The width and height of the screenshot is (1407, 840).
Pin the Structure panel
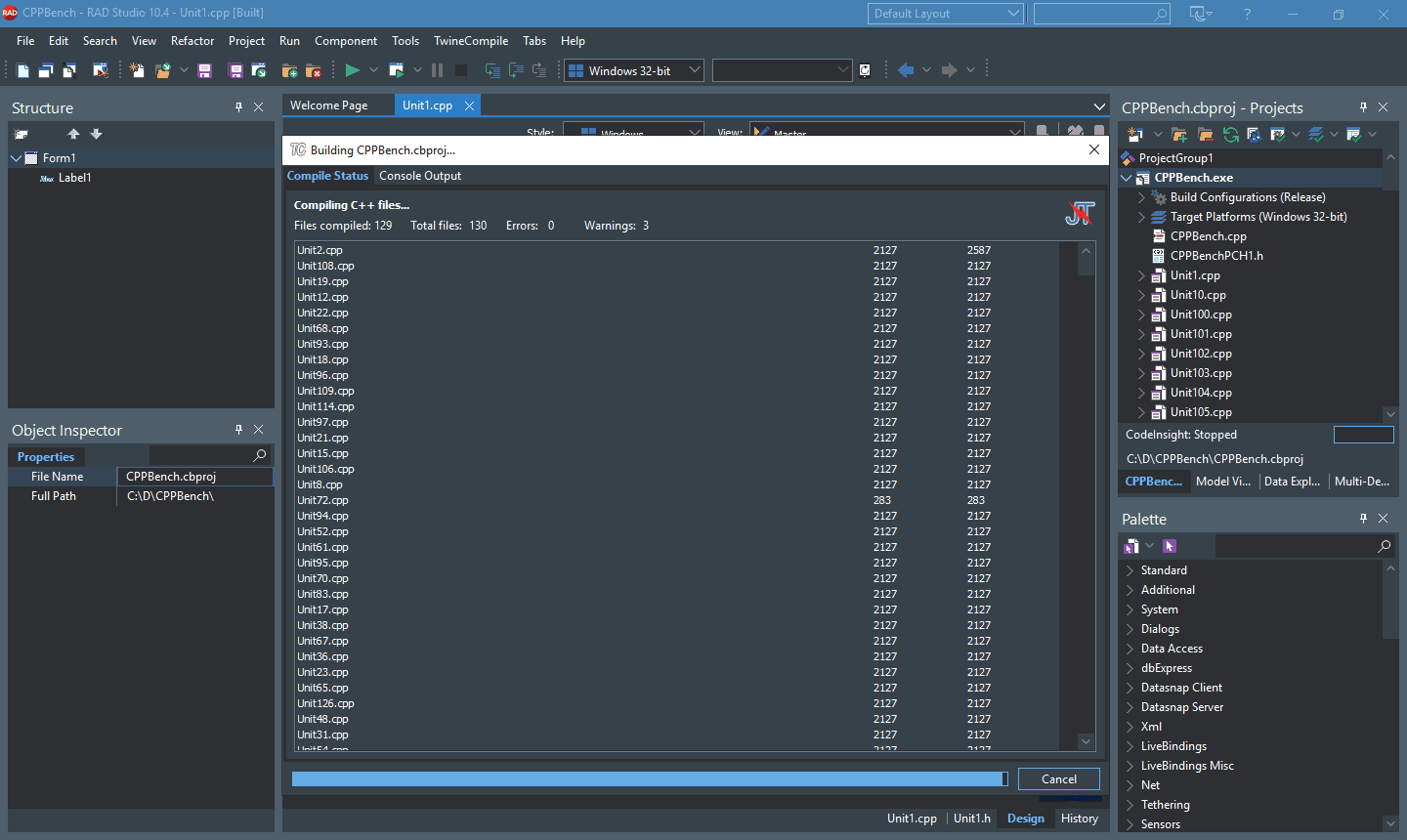coord(238,107)
